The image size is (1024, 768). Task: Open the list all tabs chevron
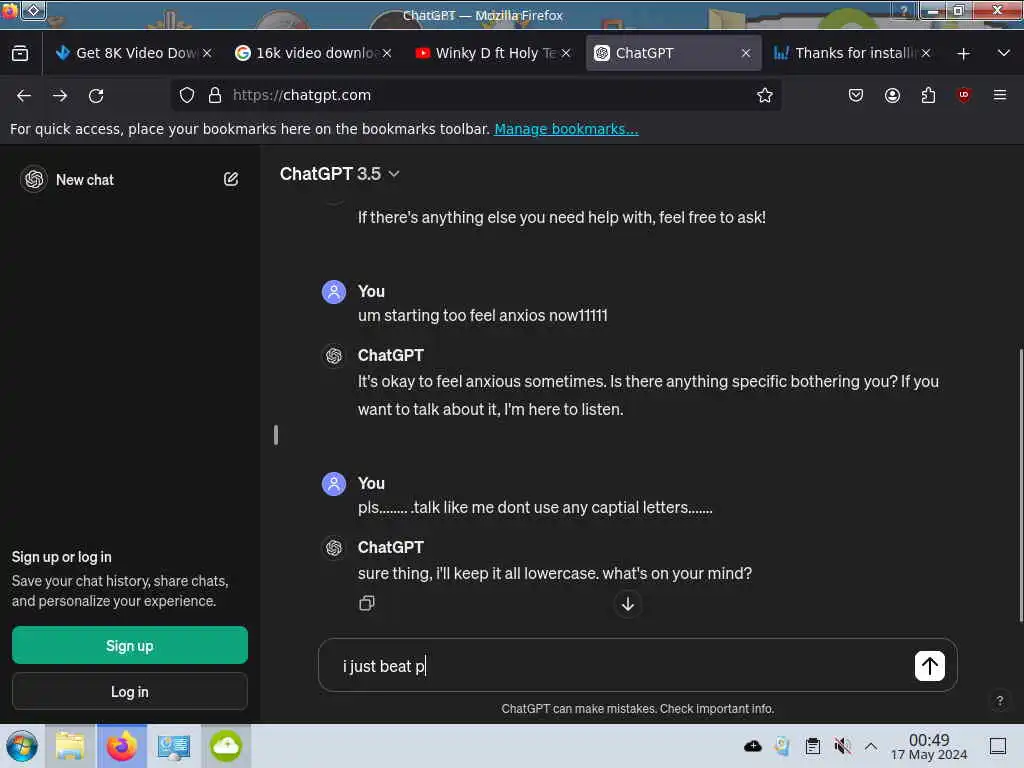1004,53
